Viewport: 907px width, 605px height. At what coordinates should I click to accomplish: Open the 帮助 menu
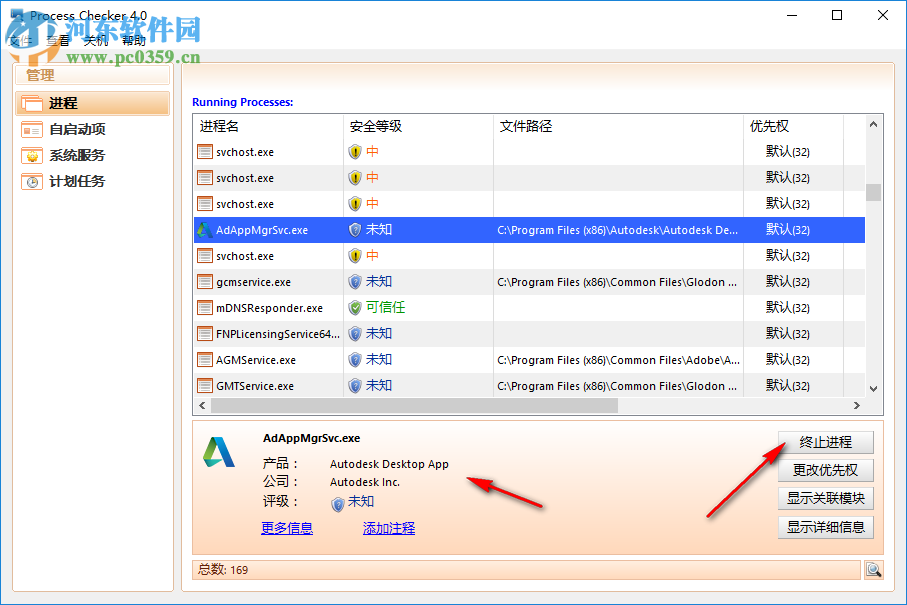pyautogui.click(x=133, y=40)
